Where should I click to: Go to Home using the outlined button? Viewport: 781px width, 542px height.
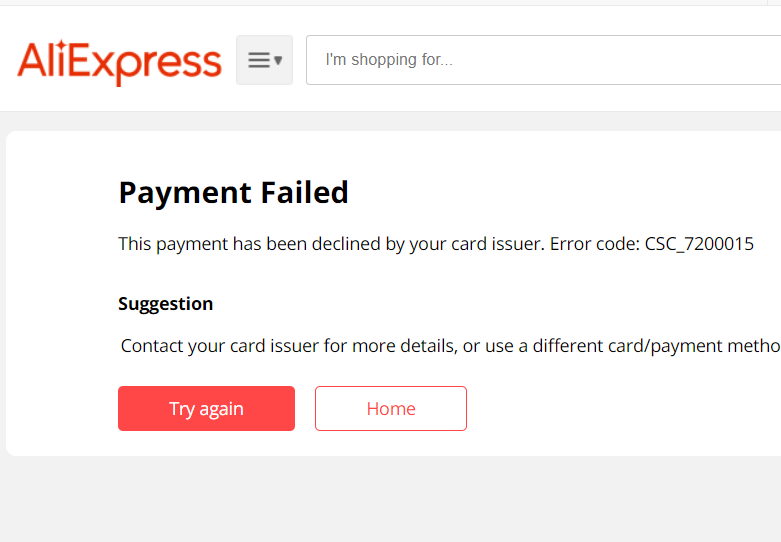(390, 408)
